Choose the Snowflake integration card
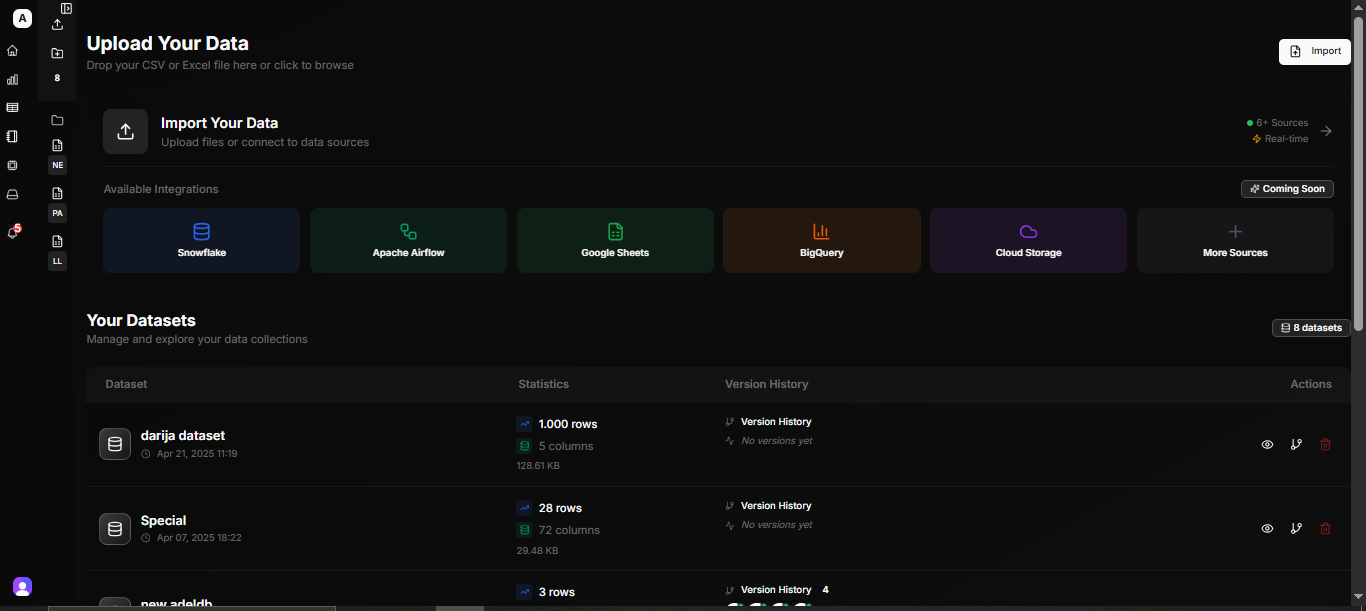The width and height of the screenshot is (1366, 611). coord(201,240)
